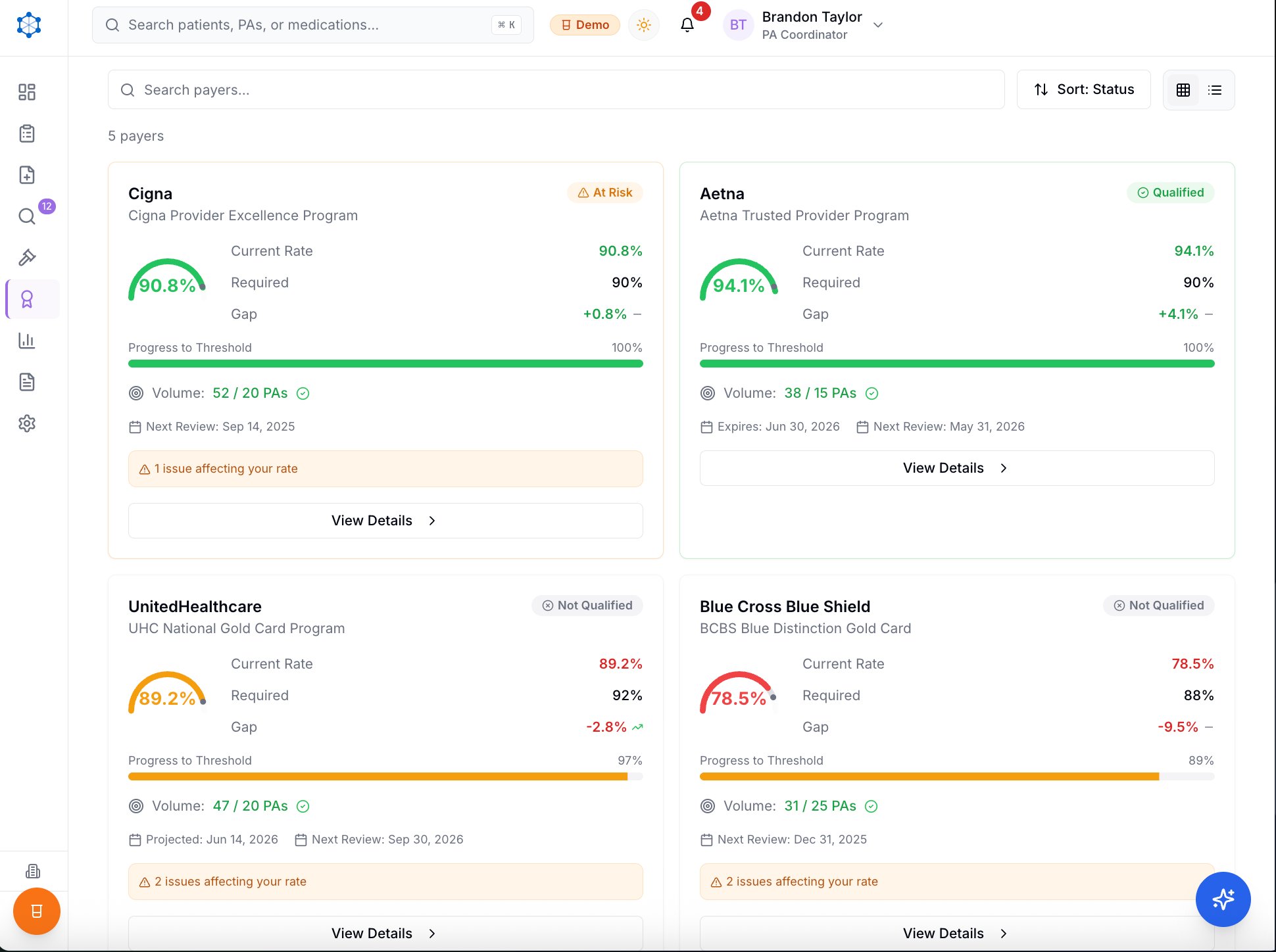
Task: Open the settings gear in the sidebar
Action: click(x=27, y=423)
